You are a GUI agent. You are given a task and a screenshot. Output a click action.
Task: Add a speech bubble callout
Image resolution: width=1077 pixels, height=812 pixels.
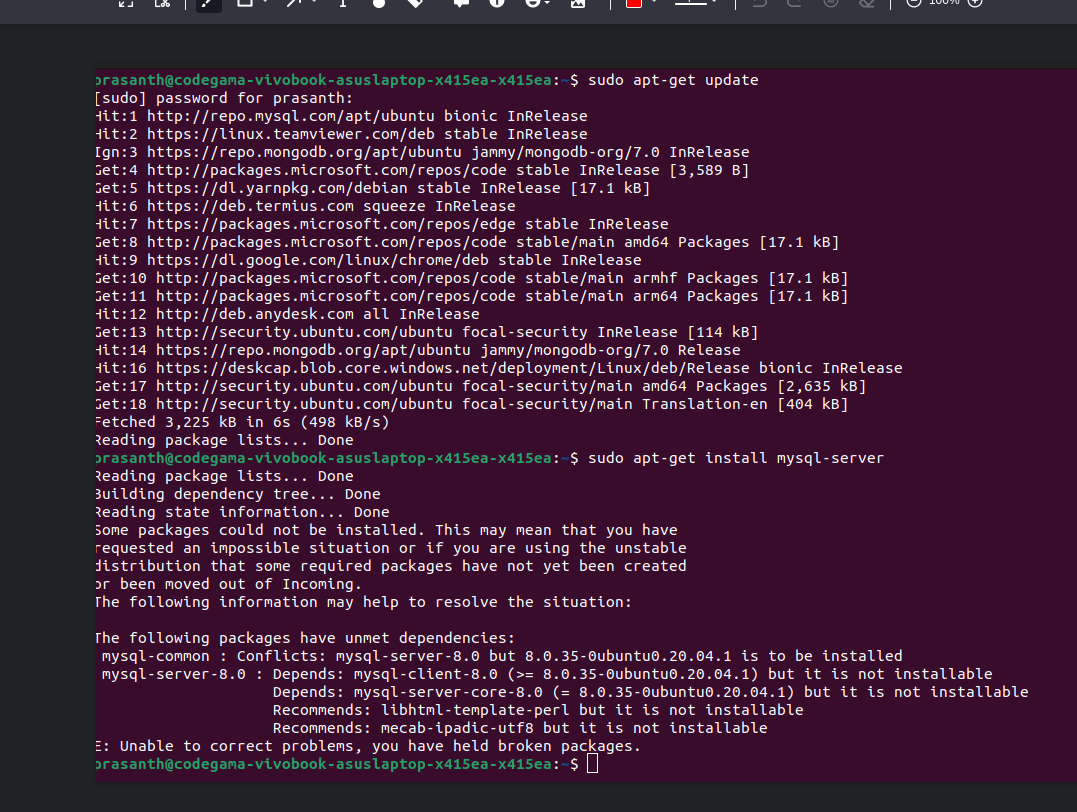tap(461, 4)
